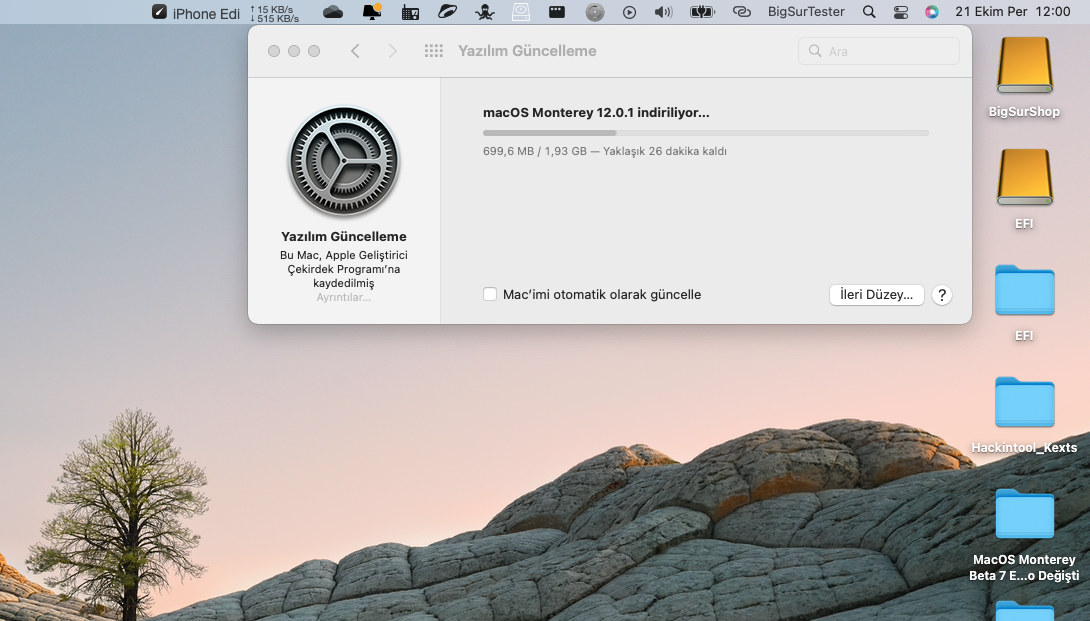Click the battery status menu bar icon
The image size is (1090, 621).
(x=701, y=12)
